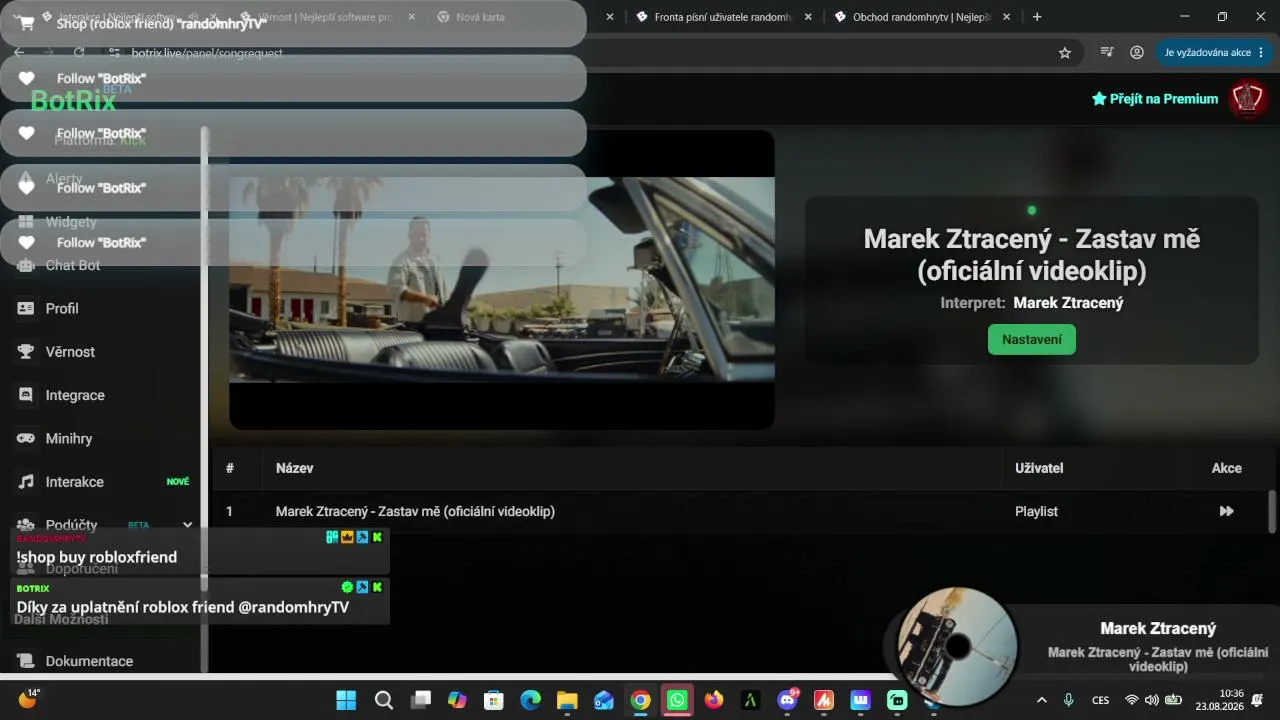Click the Premium star icon
The image size is (1280, 720).
(1099, 99)
